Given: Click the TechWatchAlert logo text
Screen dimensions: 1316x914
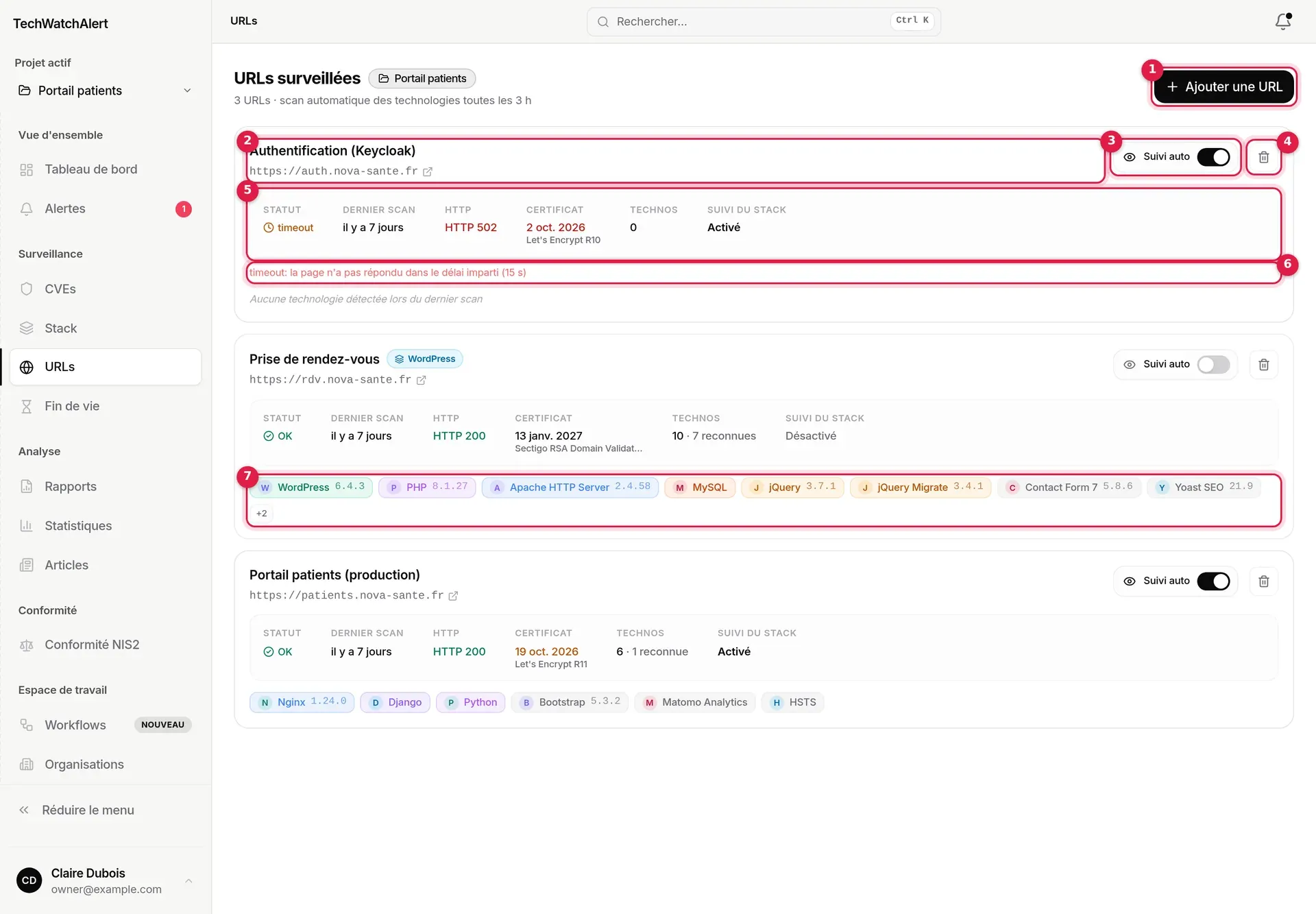Looking at the screenshot, I should pos(60,23).
